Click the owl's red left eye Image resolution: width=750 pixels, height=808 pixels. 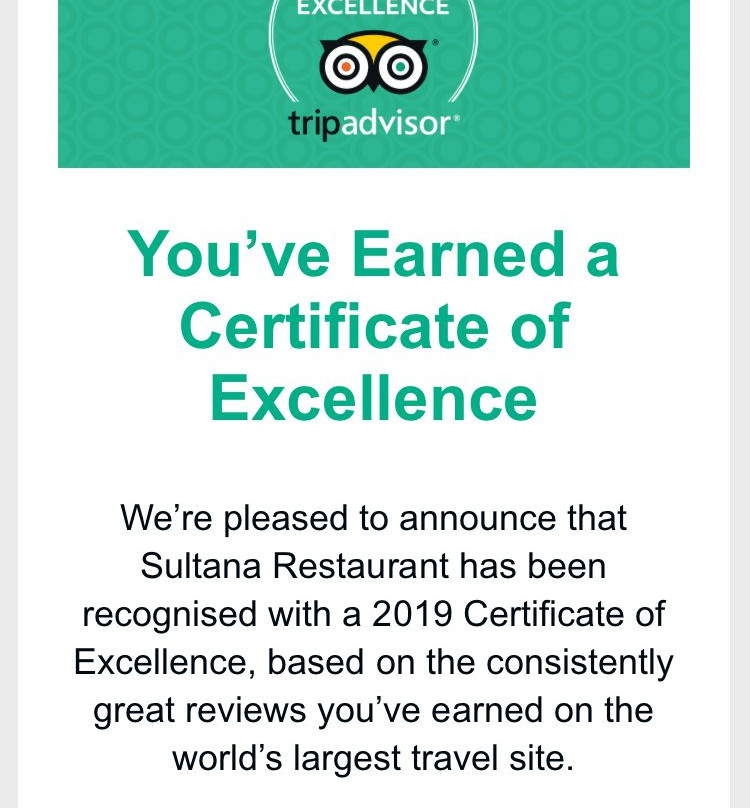(346, 66)
